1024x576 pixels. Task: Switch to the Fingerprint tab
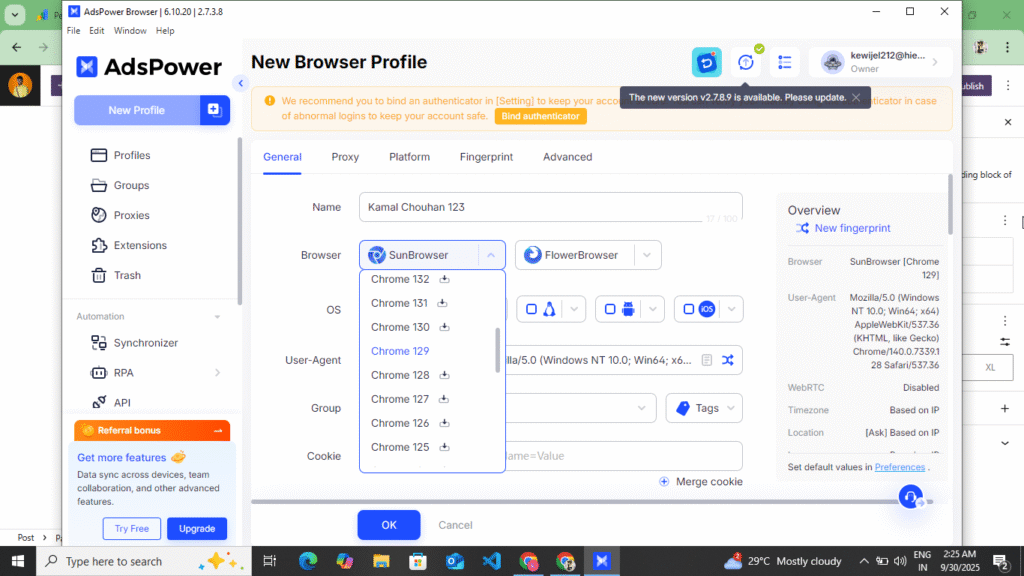pos(486,157)
